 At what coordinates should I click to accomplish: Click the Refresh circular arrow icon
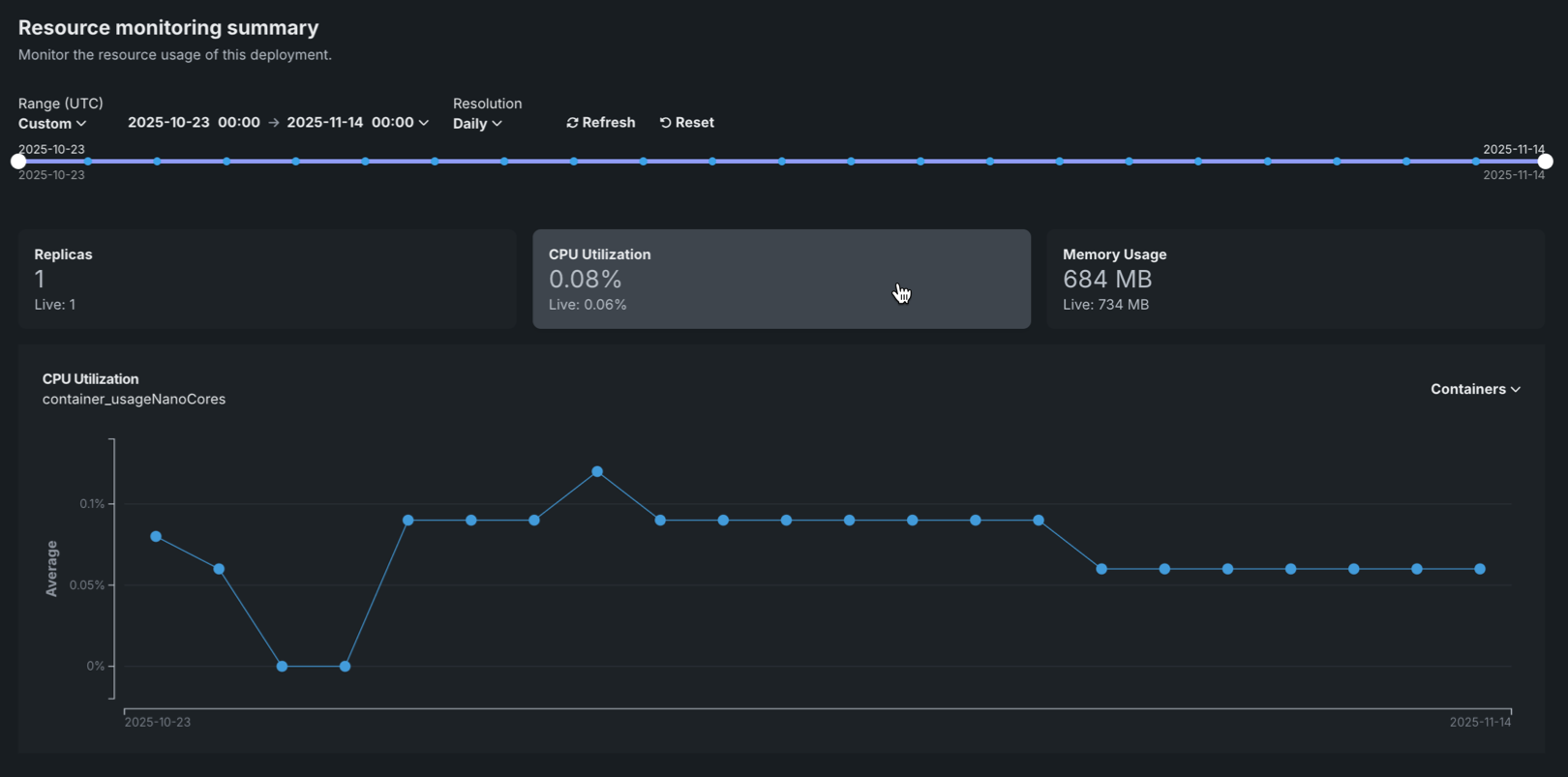coord(572,123)
